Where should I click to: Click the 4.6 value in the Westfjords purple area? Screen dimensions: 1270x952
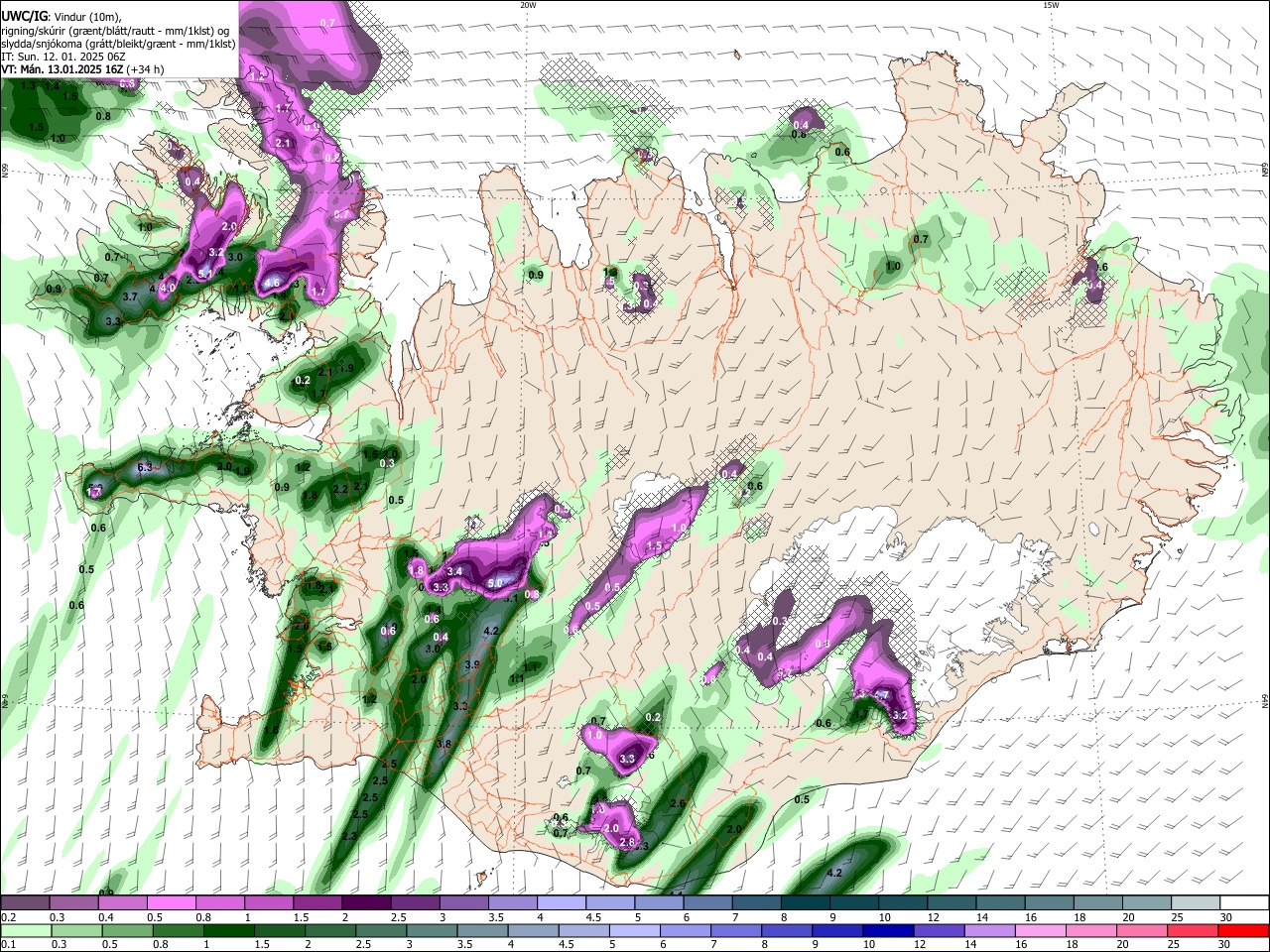point(273,284)
